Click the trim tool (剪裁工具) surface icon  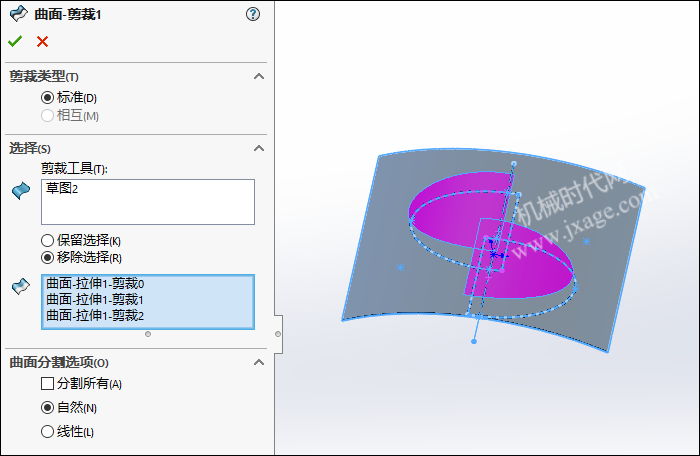click(21, 191)
